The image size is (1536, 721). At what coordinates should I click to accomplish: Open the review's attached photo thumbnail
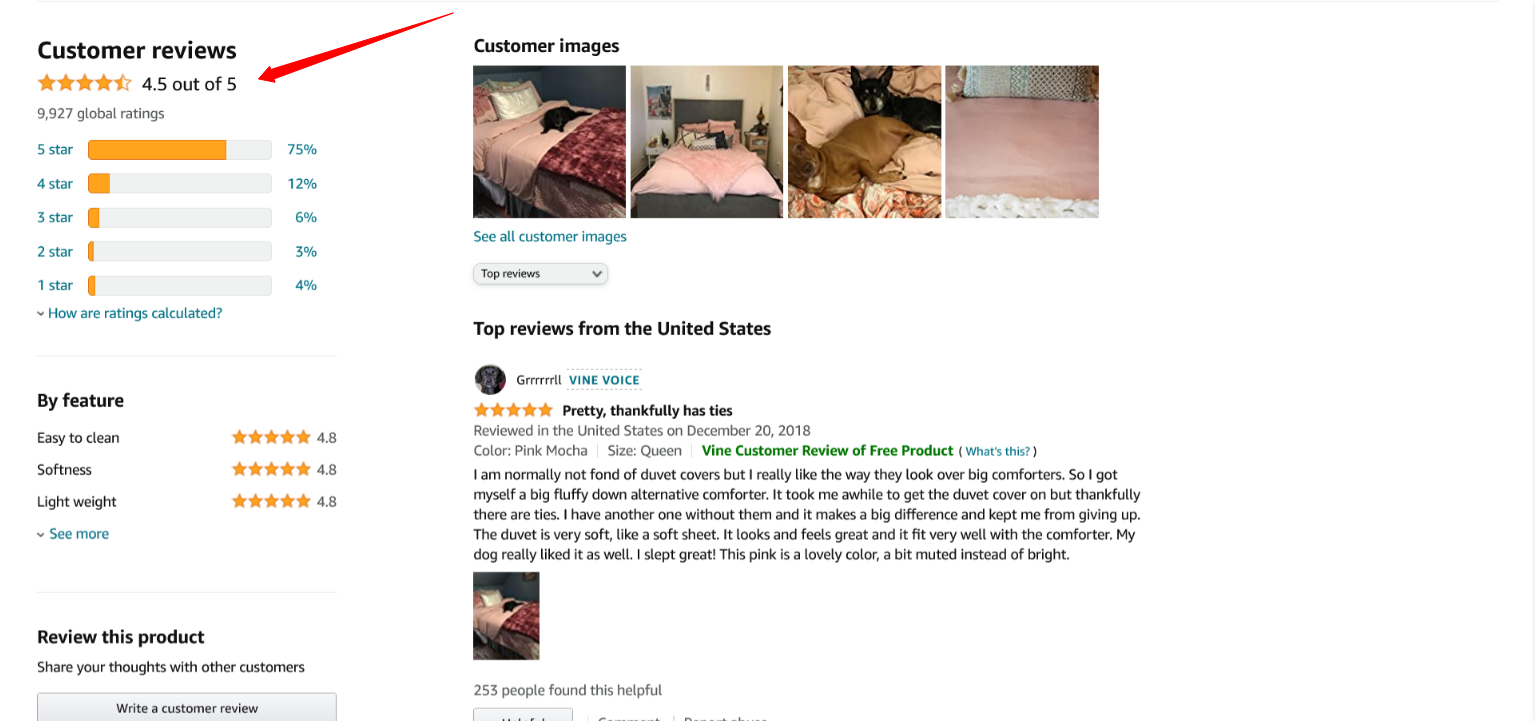pos(506,616)
